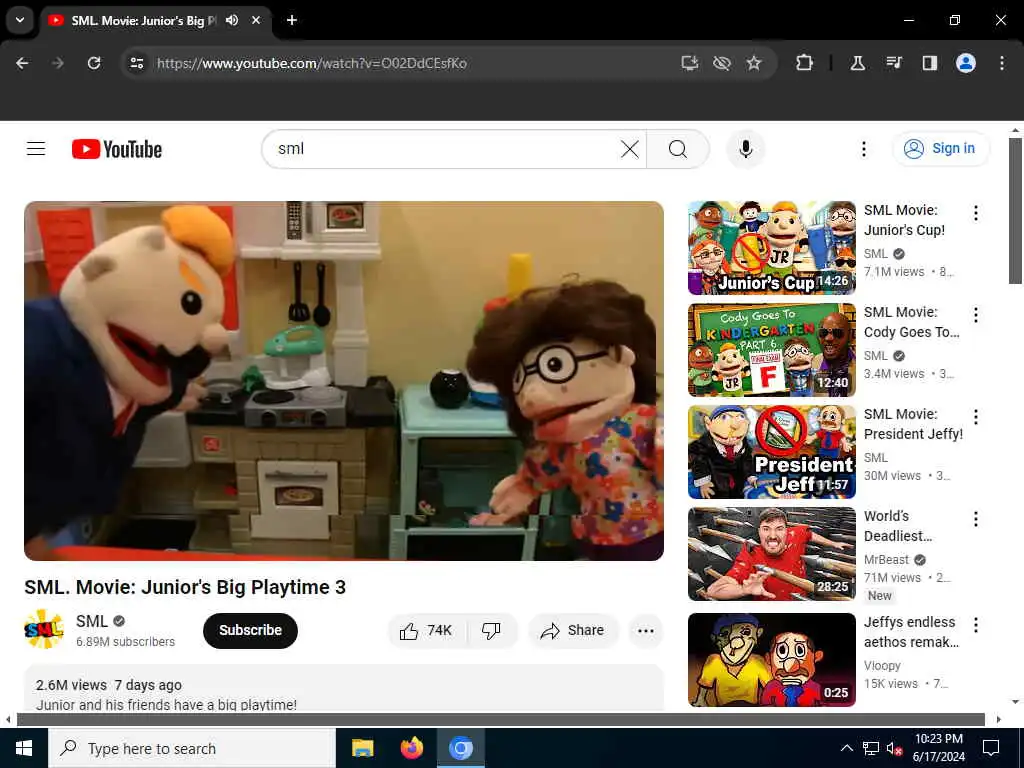The height and width of the screenshot is (768, 1024).
Task: Open Firefox from taskbar
Action: click(411, 748)
